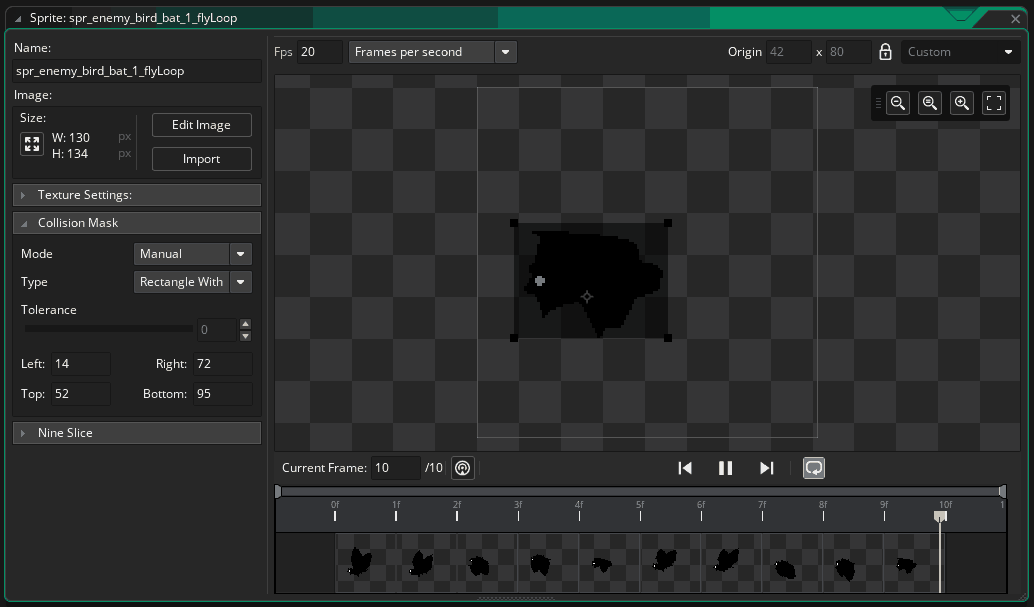This screenshot has height=607, width=1034.
Task: Click the resize sprite icon beside Size
Action: pos(32,144)
